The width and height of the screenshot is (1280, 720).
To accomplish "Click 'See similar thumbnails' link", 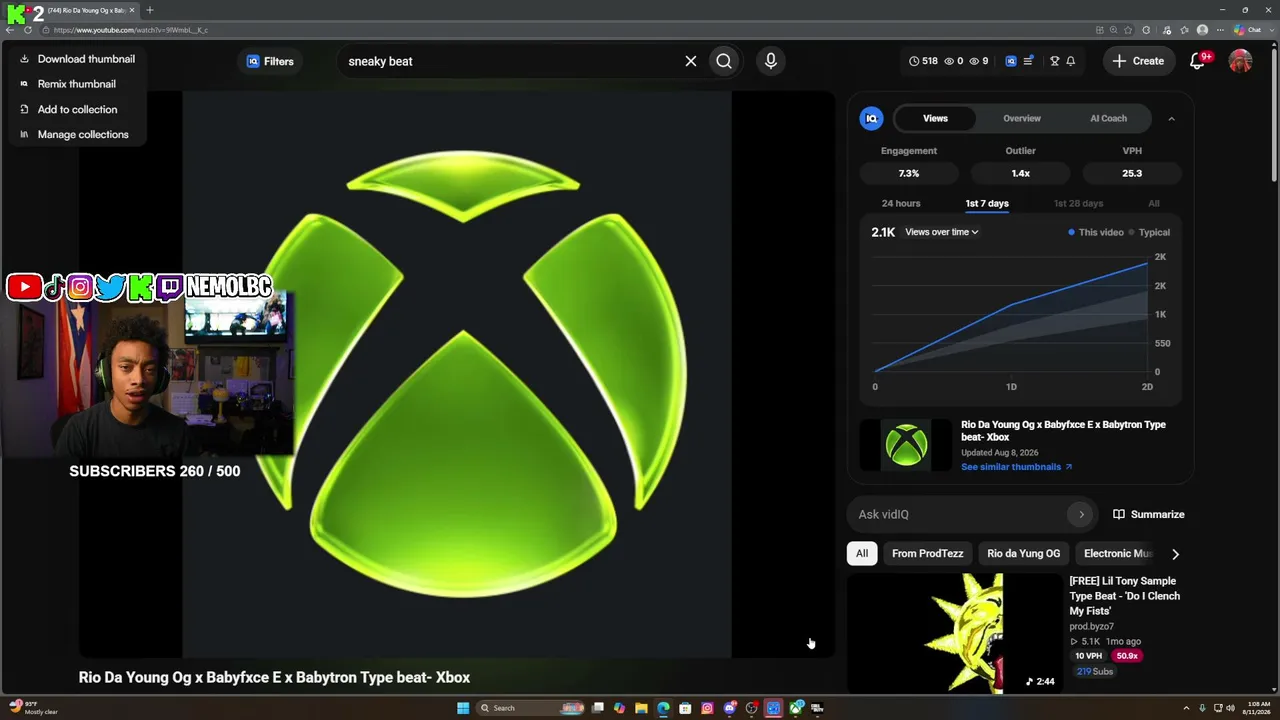I will click(1016, 467).
